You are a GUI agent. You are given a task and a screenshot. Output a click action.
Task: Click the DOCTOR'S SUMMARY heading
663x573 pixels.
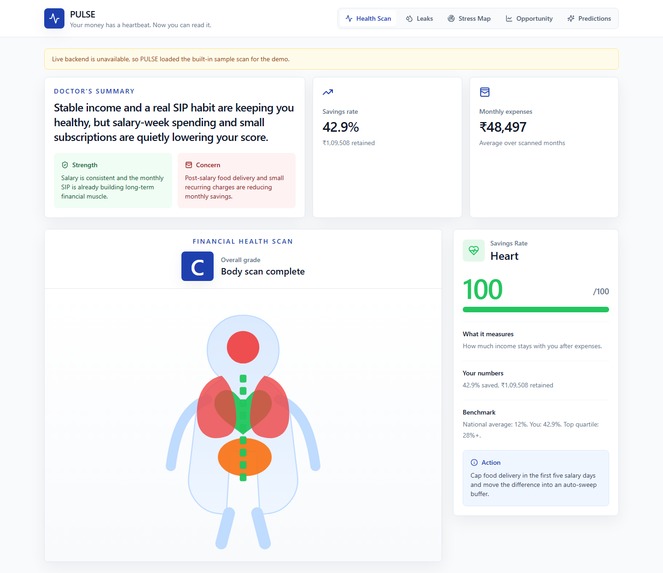coord(94,91)
